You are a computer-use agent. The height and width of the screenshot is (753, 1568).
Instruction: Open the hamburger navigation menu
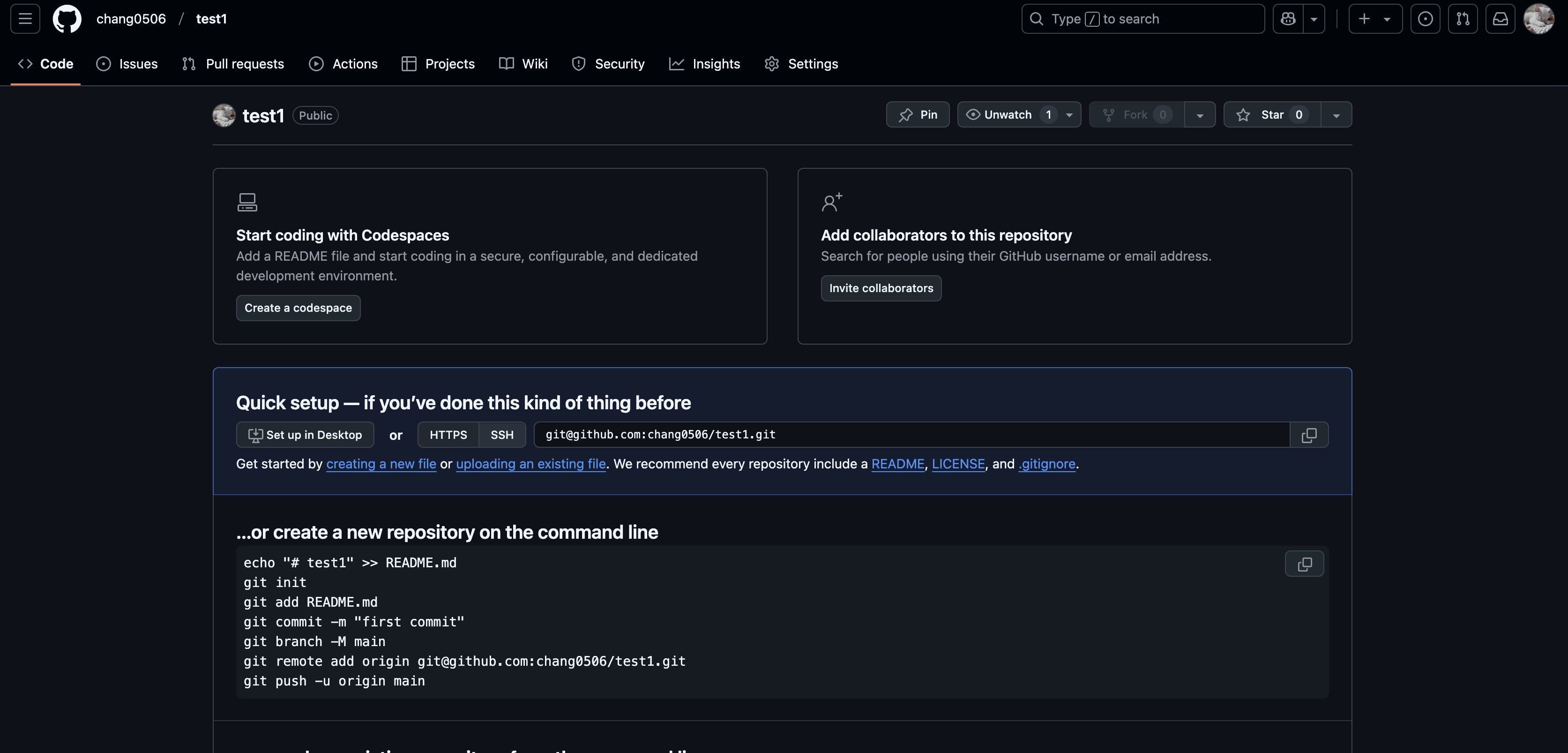25,19
